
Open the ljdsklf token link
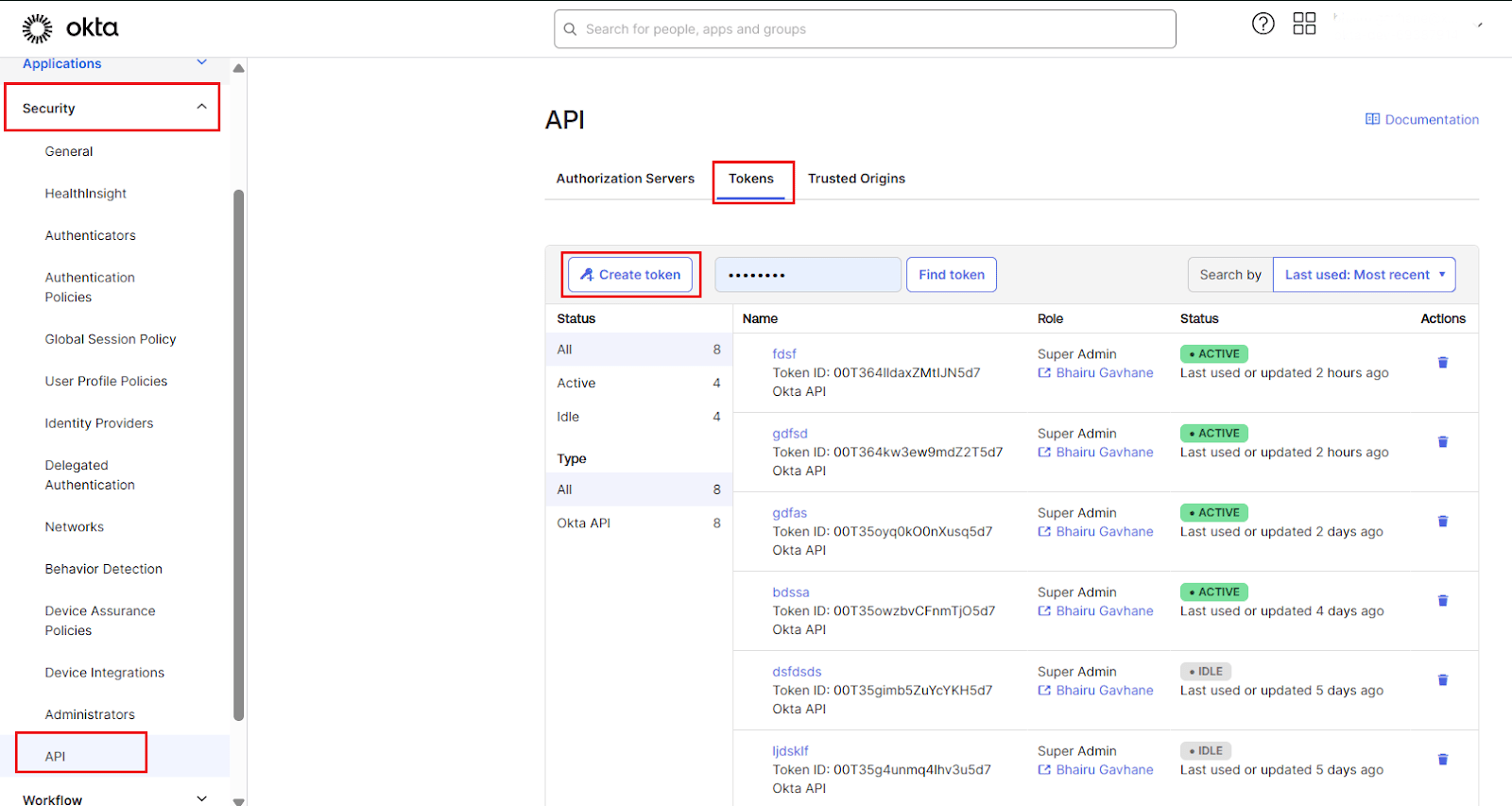(x=790, y=751)
